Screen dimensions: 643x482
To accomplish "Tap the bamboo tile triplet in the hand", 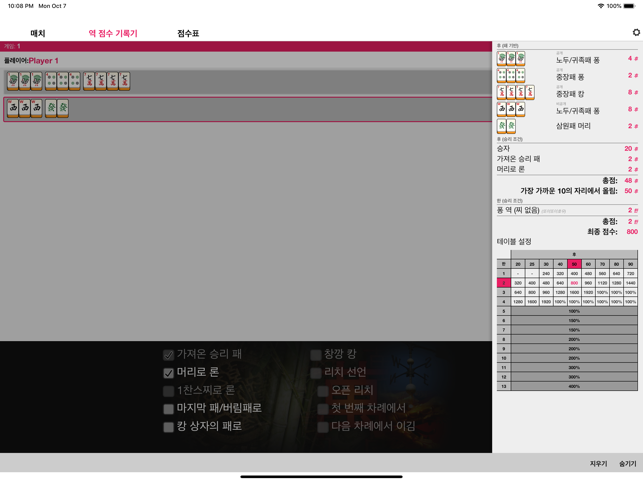I will [25, 81].
